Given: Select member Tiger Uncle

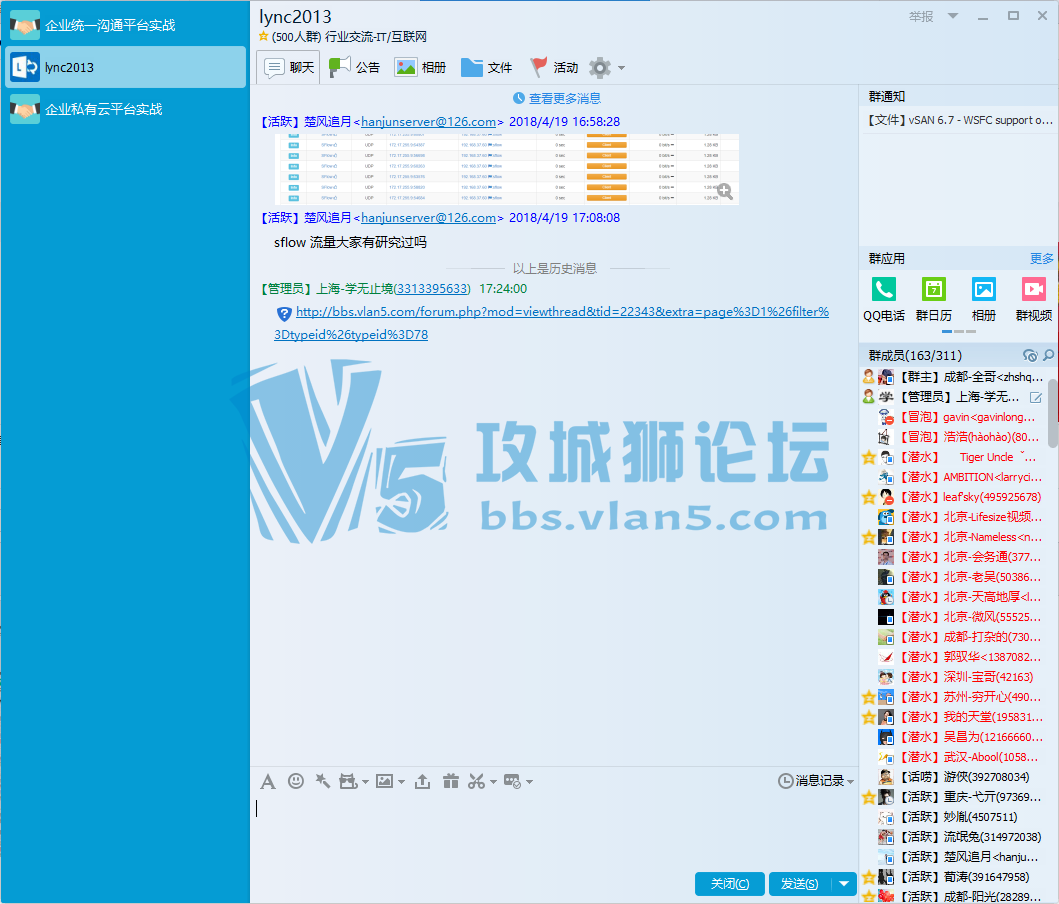Looking at the screenshot, I should click(x=954, y=457).
